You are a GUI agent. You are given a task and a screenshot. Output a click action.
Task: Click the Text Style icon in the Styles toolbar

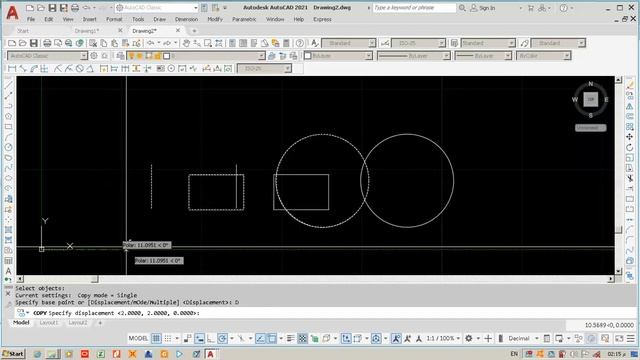point(315,43)
